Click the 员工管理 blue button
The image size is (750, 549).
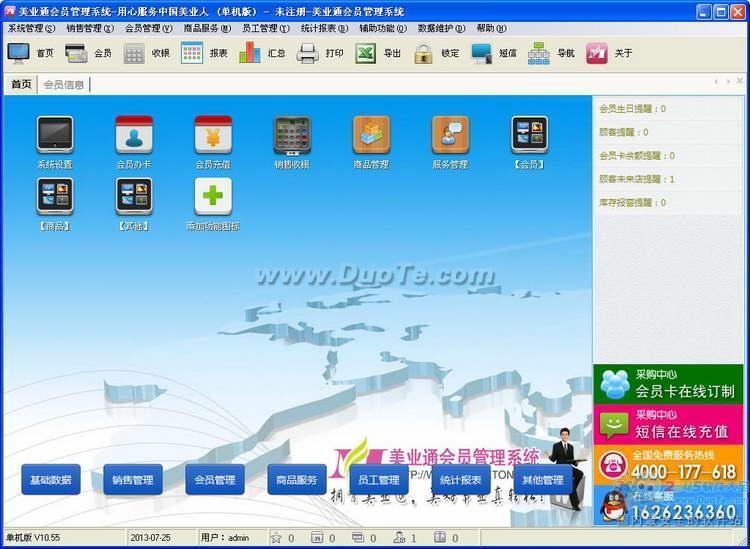click(379, 480)
